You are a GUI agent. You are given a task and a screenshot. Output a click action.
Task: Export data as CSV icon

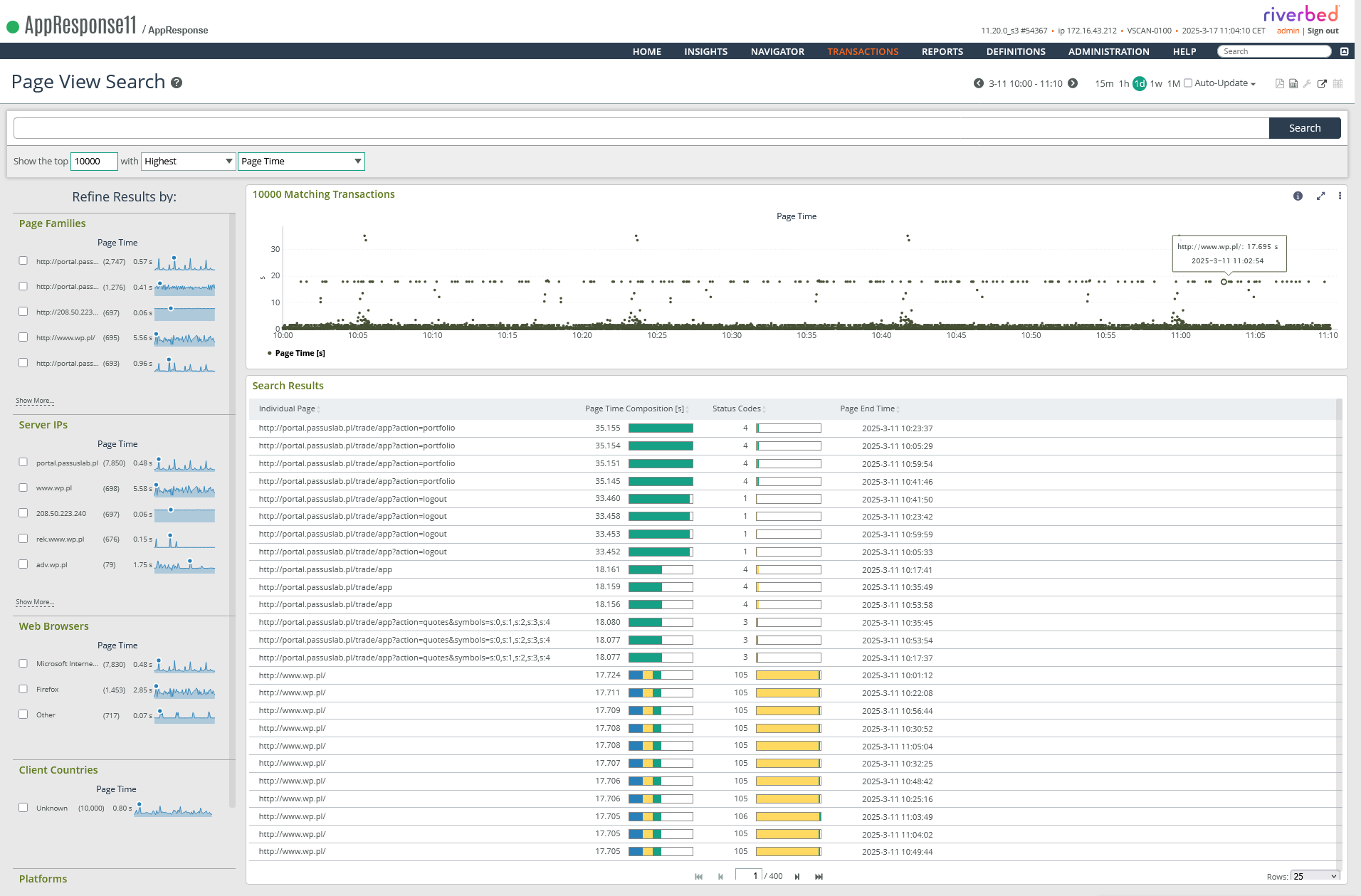click(1293, 83)
